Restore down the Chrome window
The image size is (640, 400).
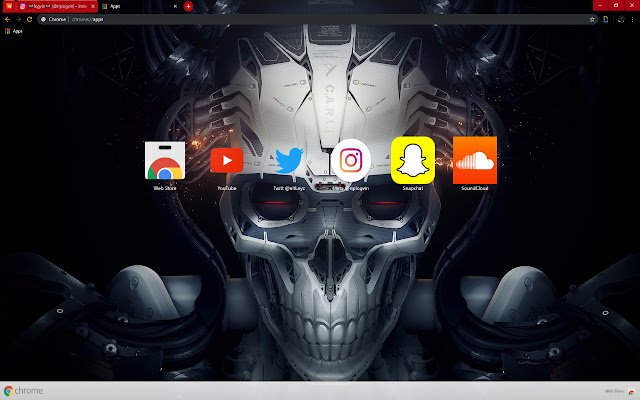616,5
